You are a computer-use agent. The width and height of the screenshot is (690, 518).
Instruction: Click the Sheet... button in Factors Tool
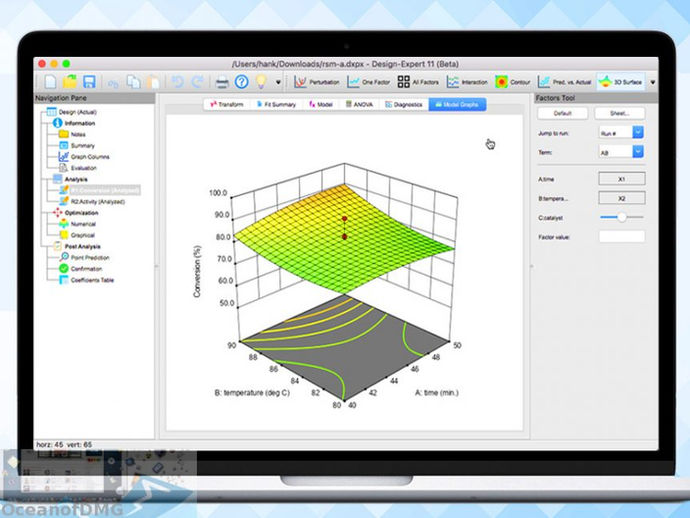click(620, 114)
